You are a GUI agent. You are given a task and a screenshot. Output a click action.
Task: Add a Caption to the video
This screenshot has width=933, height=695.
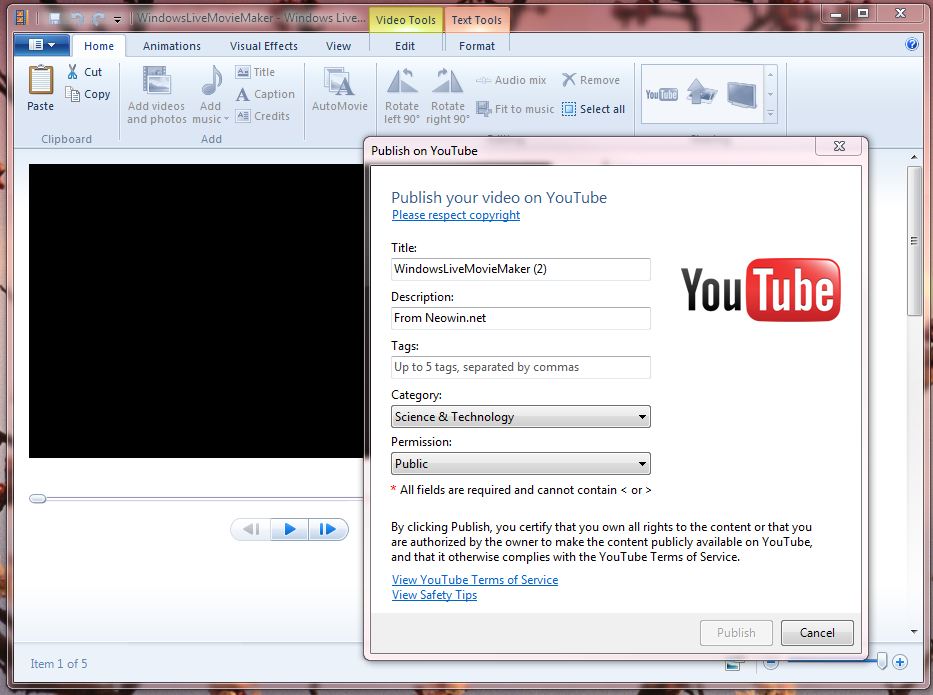(265, 94)
